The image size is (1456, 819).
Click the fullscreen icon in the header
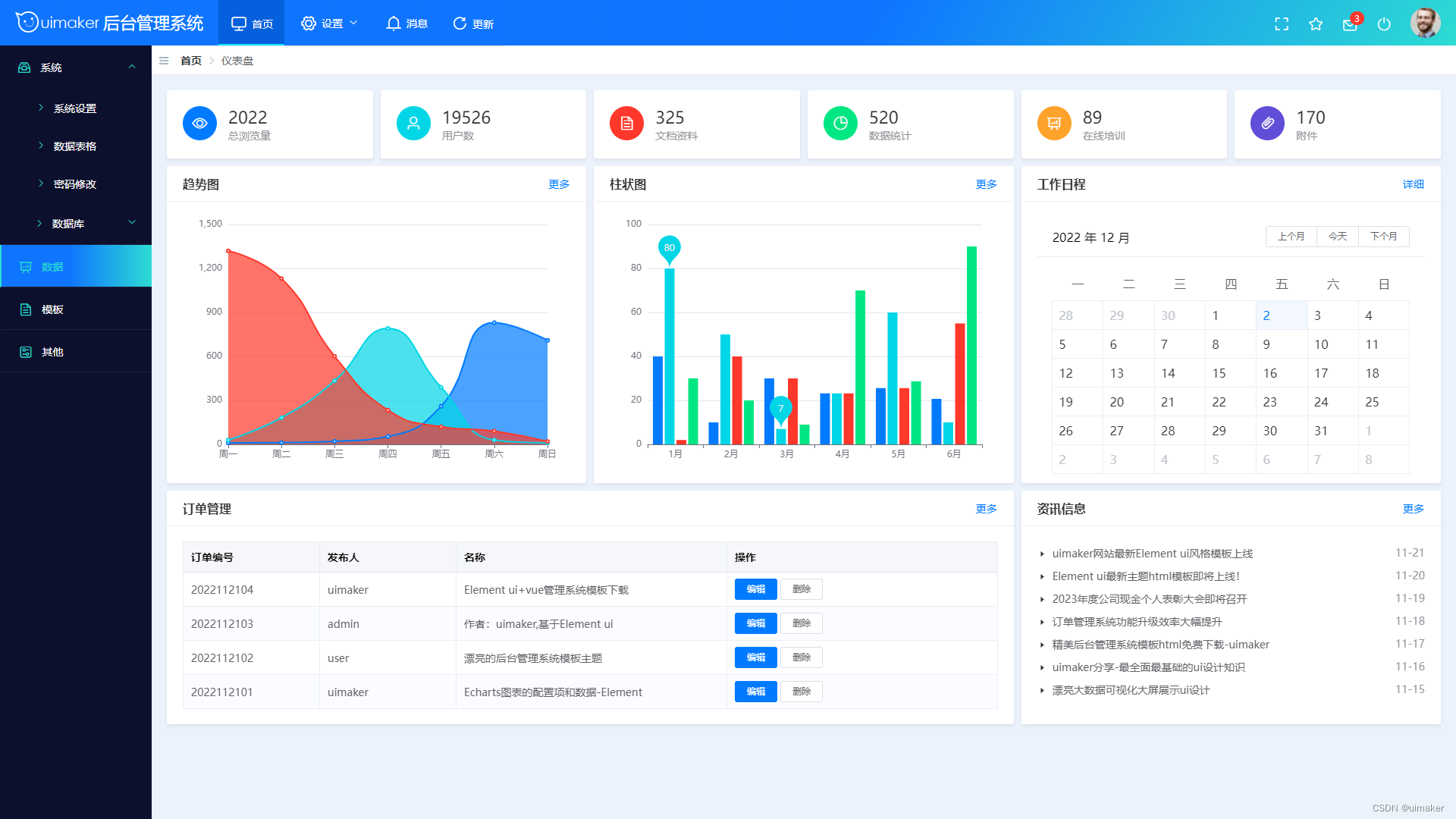click(x=1282, y=24)
